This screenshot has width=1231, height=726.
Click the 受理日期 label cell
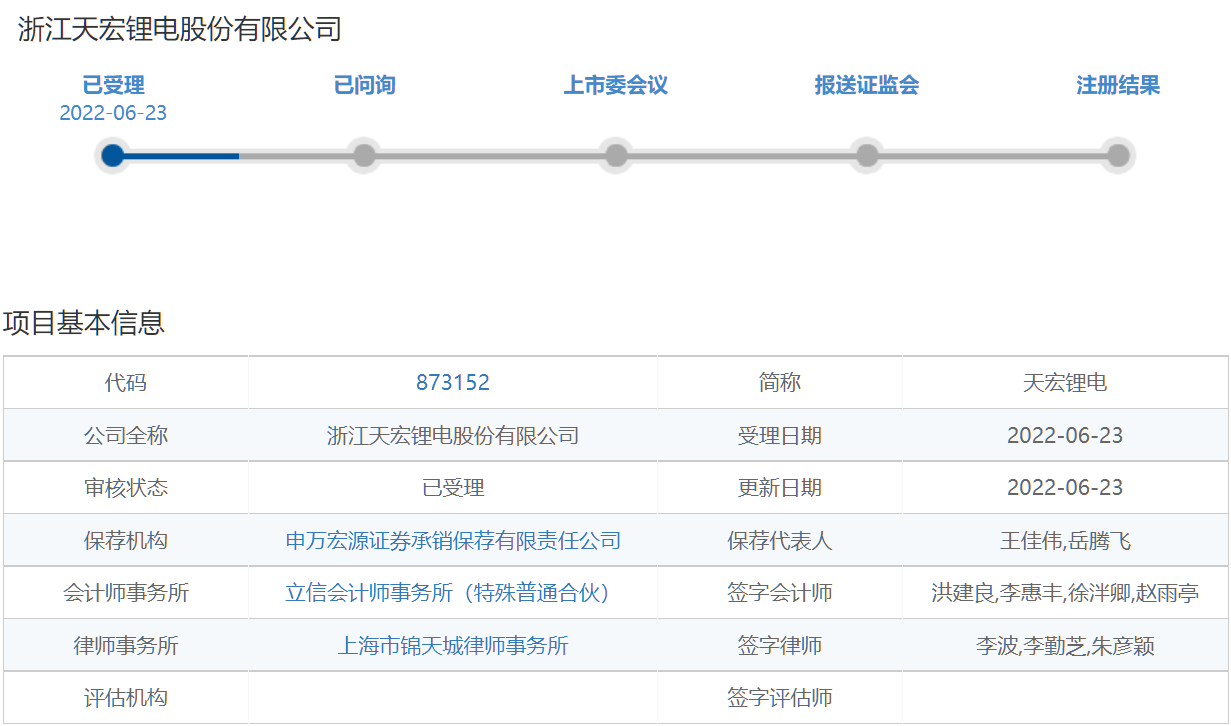tap(780, 436)
